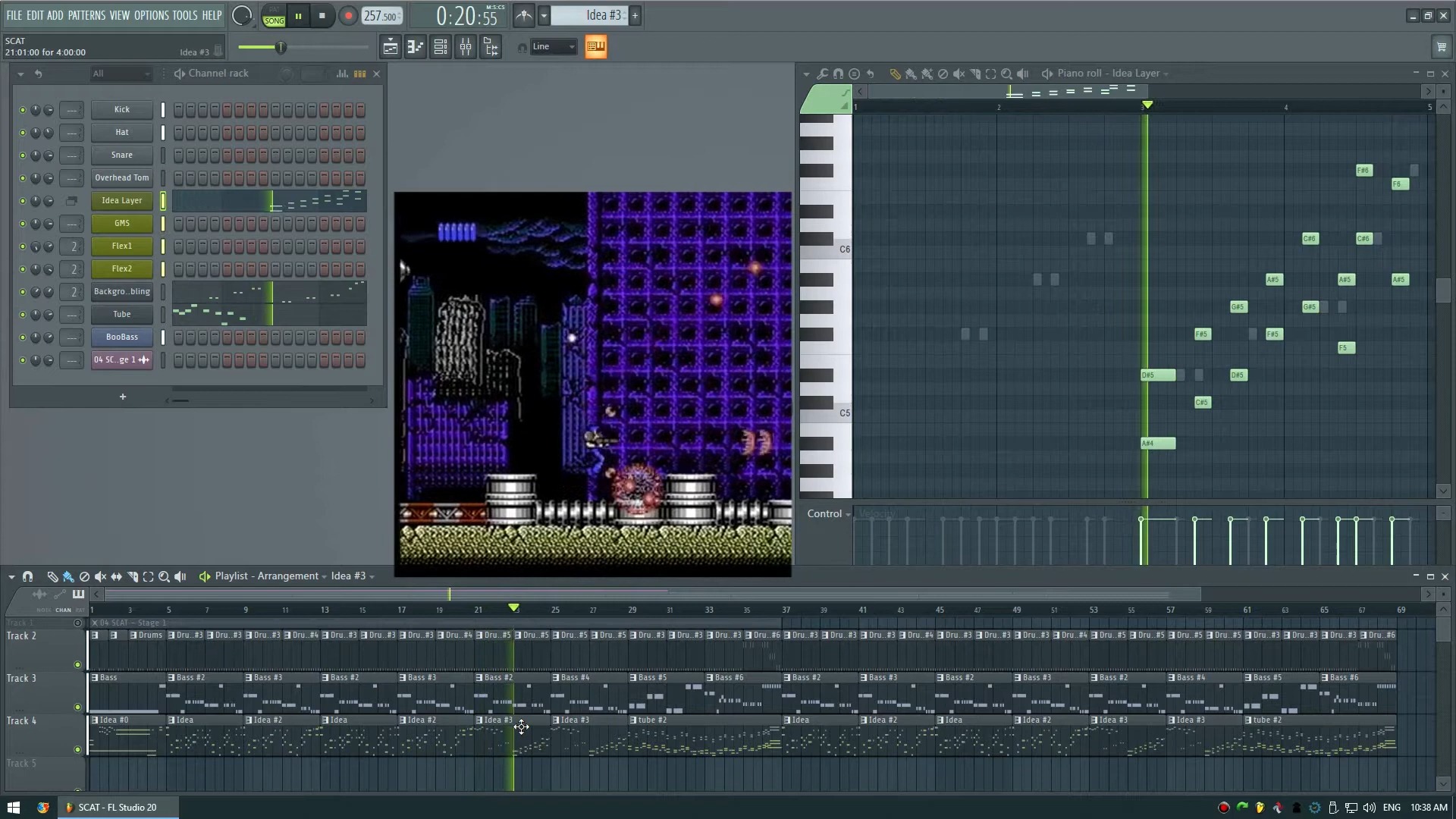Open Channel rack All filter dropdown
This screenshot has width=1456, height=819.
121,74
